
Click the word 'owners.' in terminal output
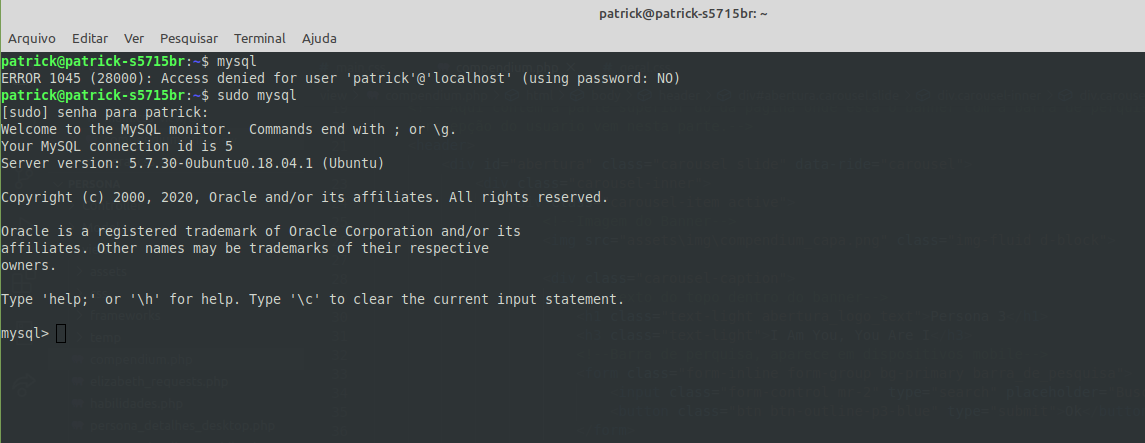coord(28,265)
